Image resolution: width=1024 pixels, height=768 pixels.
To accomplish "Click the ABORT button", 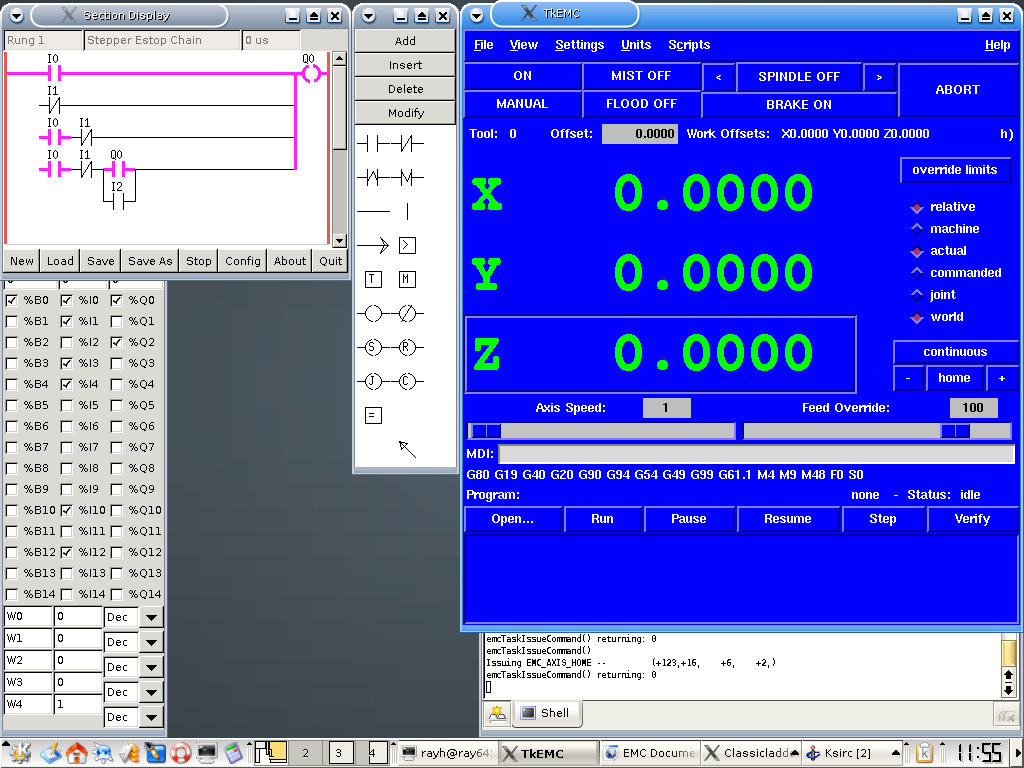I will coord(957,90).
